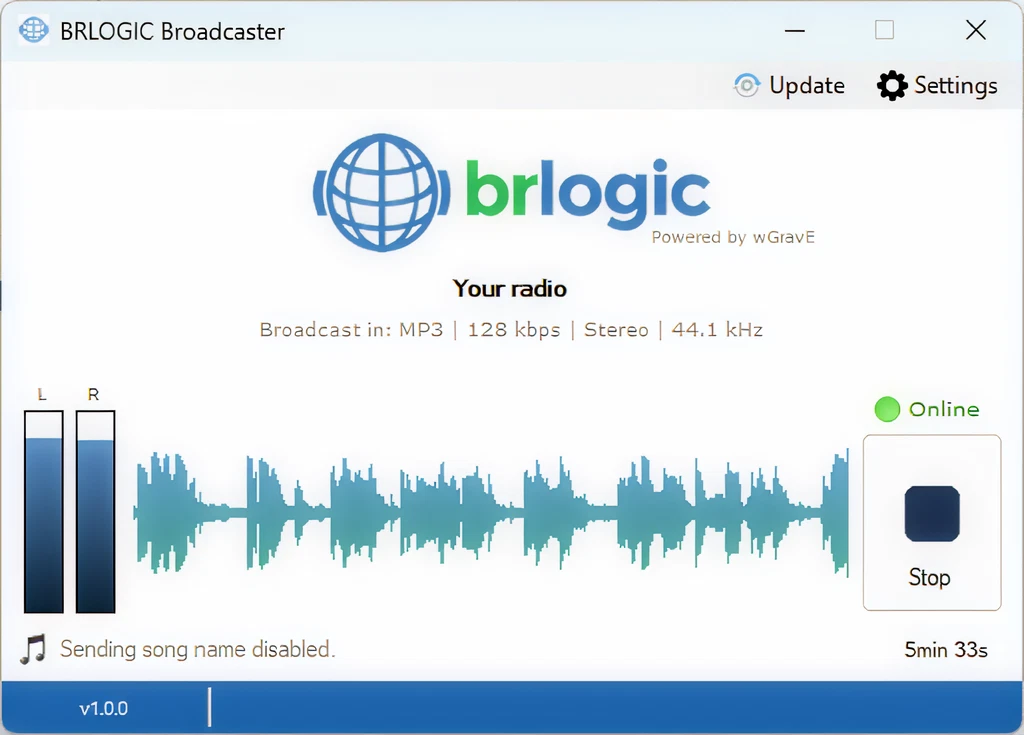Click the right channel R level meter
This screenshot has width=1024, height=735.
(x=96, y=511)
